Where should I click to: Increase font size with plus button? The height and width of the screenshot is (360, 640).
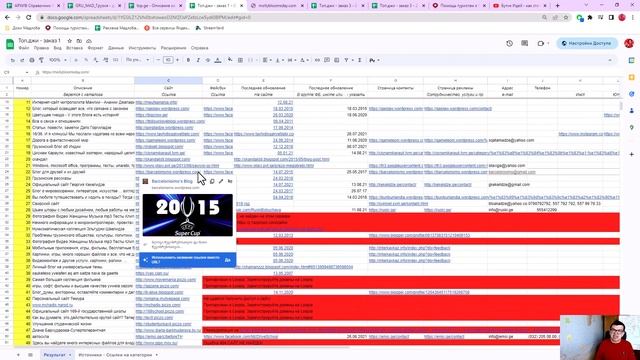pos(177,60)
